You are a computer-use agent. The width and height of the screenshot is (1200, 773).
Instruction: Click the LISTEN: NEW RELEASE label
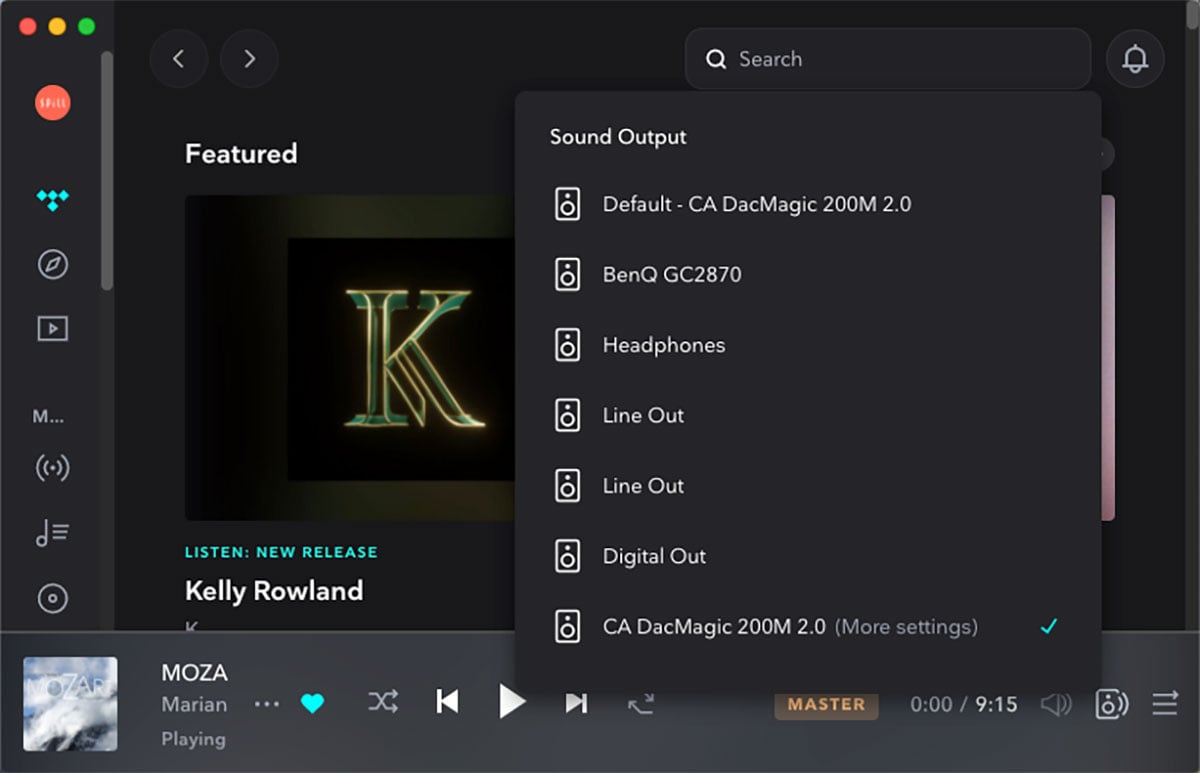coord(281,552)
